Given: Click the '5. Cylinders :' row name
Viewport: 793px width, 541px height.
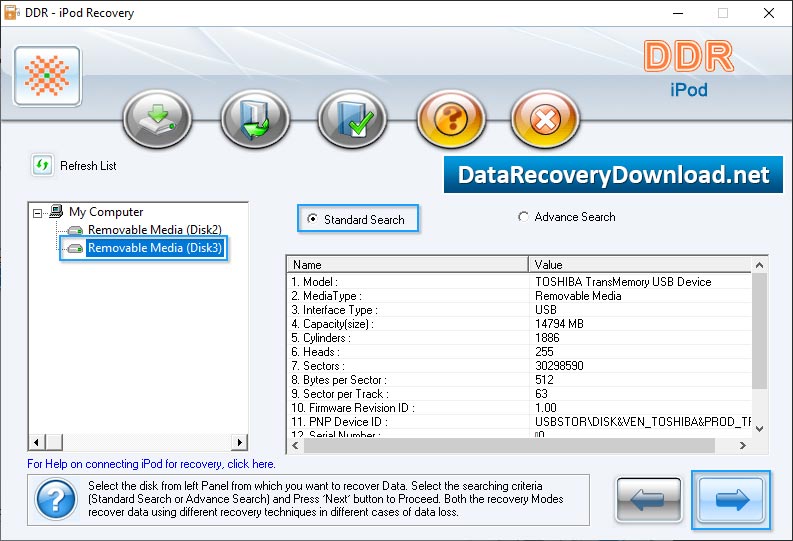Looking at the screenshot, I should pyautogui.click(x=321, y=338).
